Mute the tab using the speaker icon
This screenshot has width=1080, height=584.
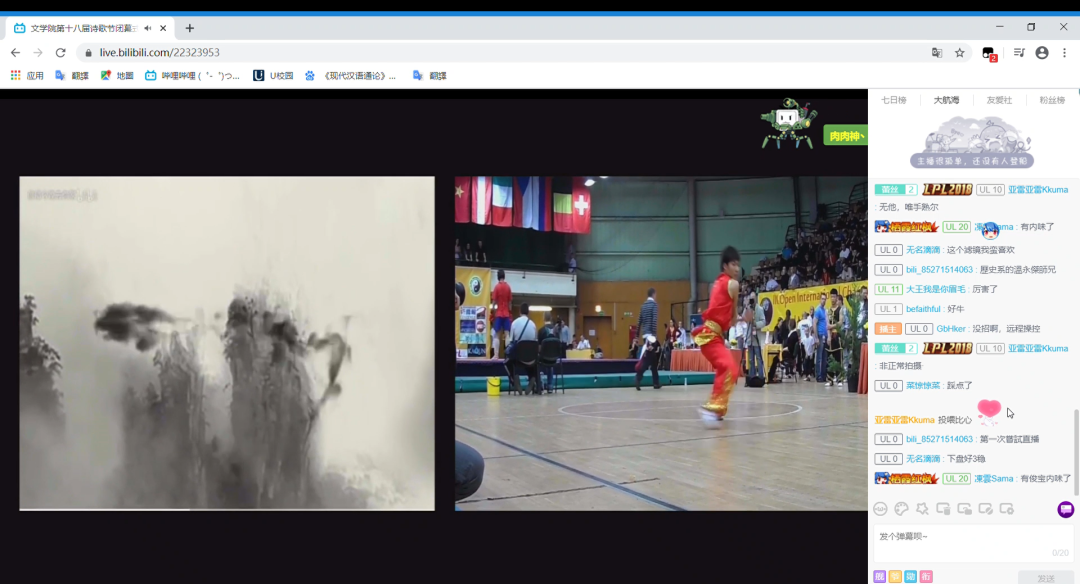(x=148, y=28)
